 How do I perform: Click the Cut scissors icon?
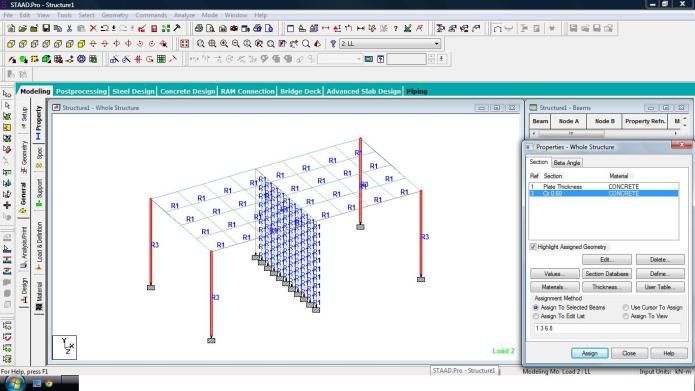coord(69,28)
